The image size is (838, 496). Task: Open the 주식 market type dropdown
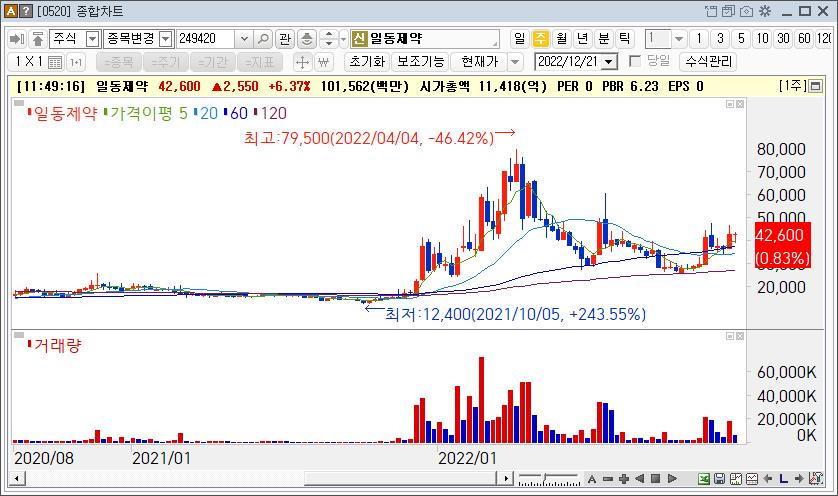coord(93,38)
